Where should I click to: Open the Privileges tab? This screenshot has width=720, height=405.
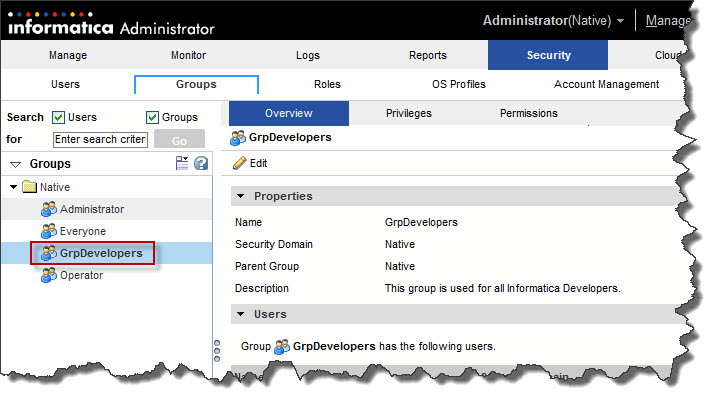[x=409, y=113]
